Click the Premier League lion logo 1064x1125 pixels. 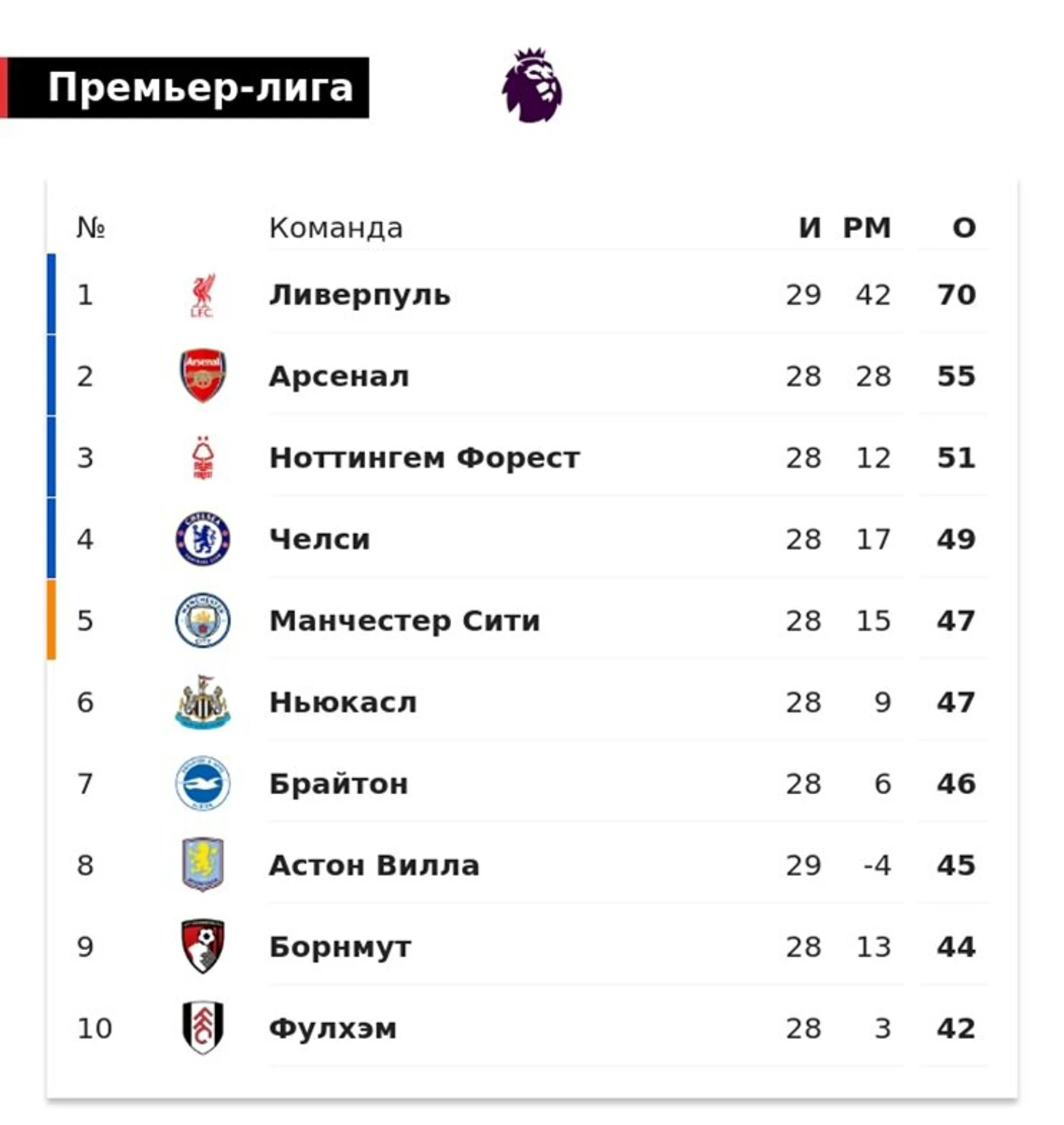coord(532,85)
